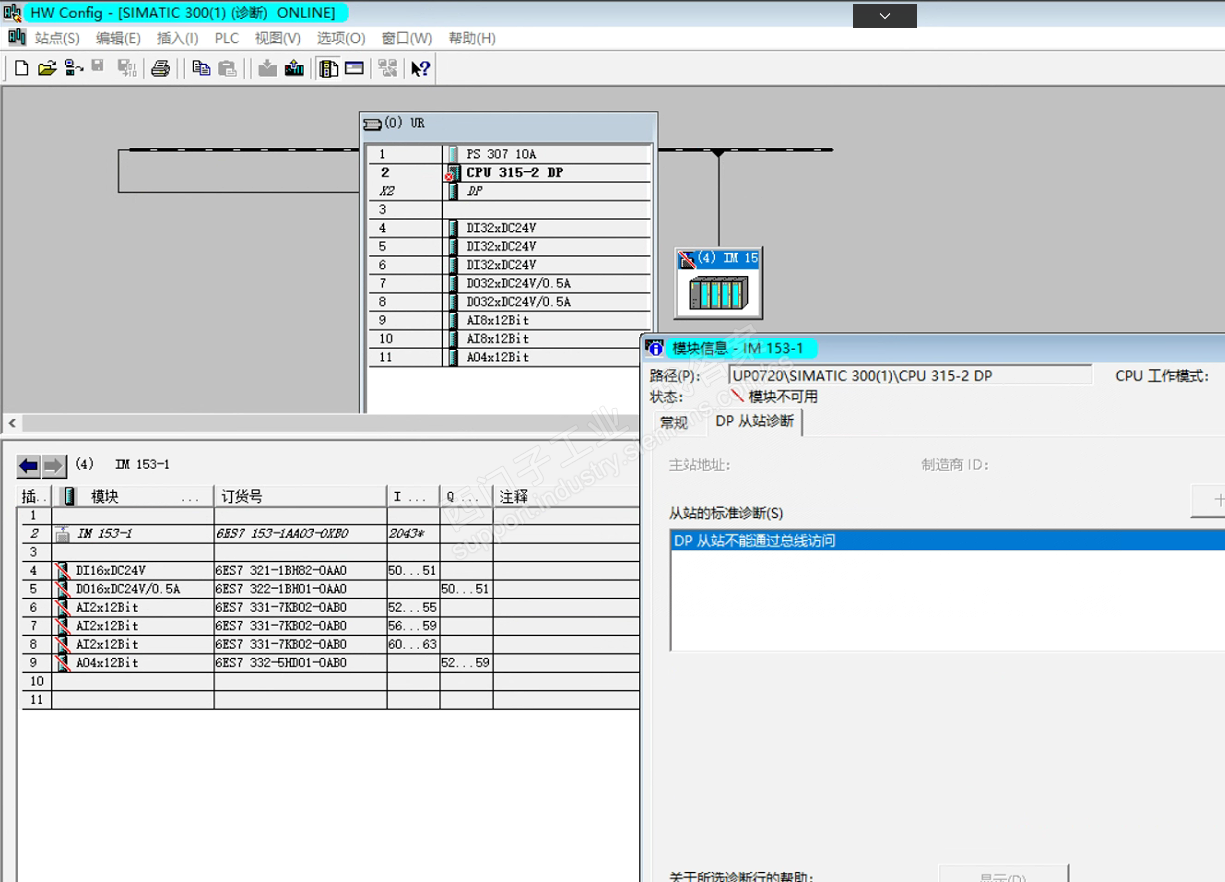Click the Print toolbar icon
Image resolution: width=1225 pixels, height=882 pixels.
click(x=160, y=69)
